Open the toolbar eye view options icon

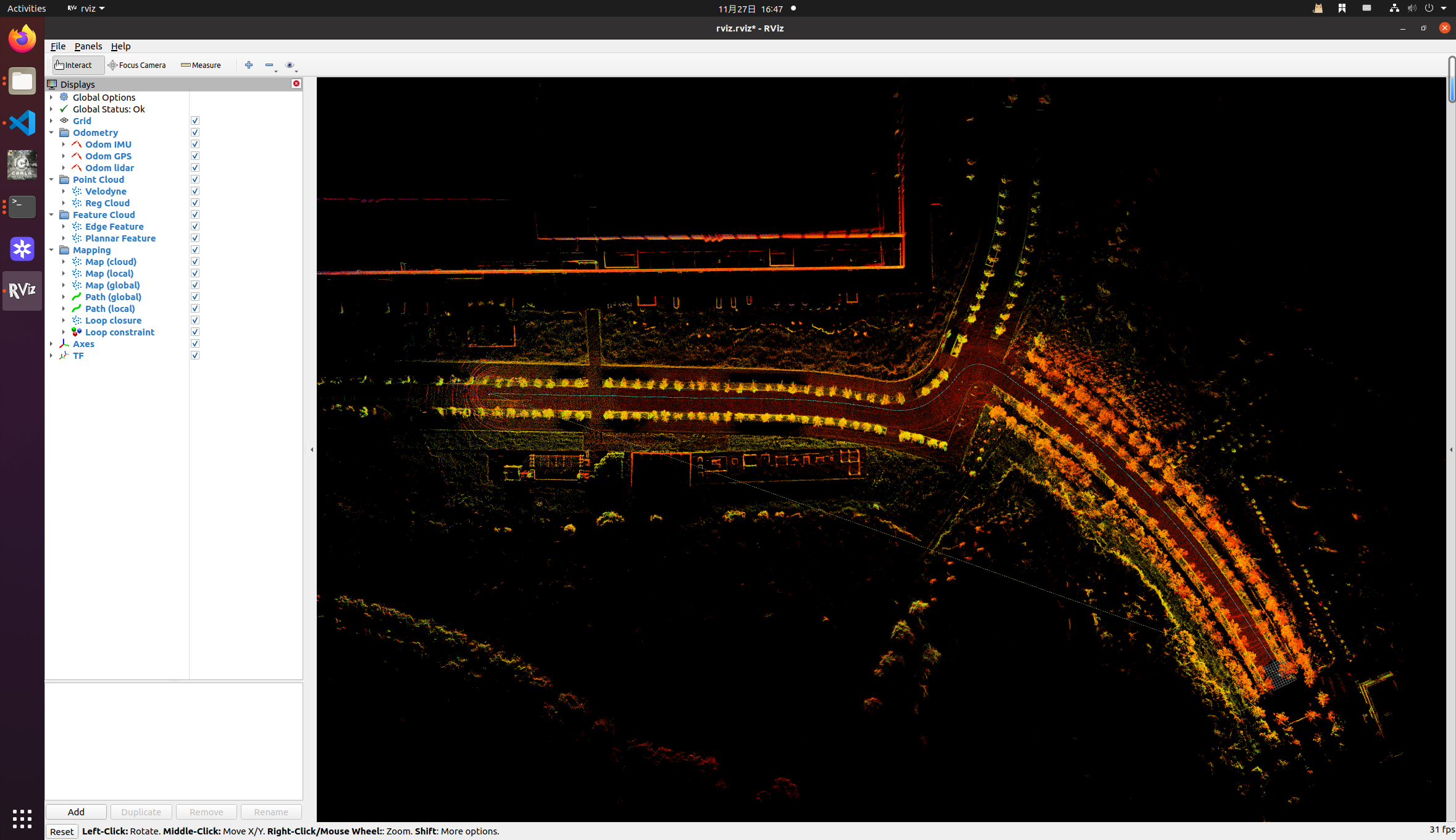pyautogui.click(x=290, y=65)
